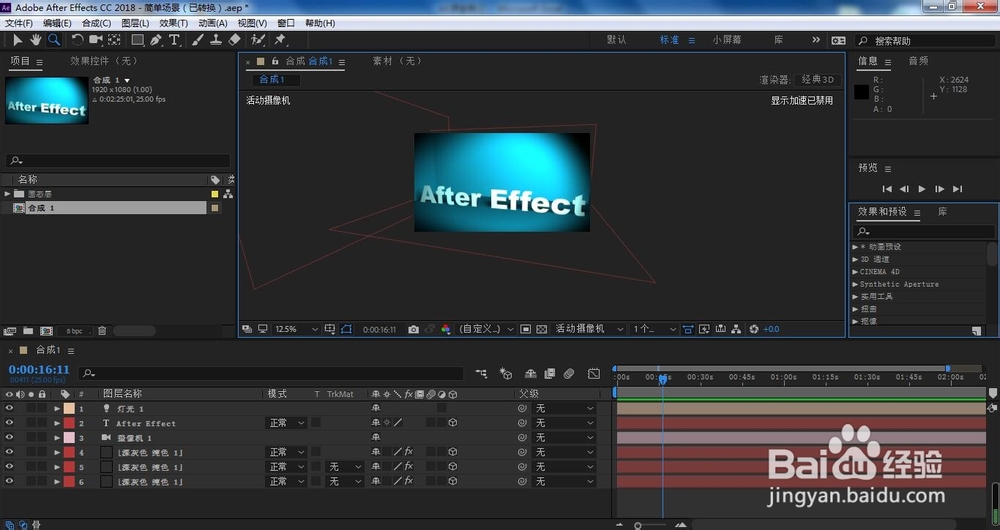Select the Pan Behind anchor point tool
This screenshot has width=1000, height=530.
pos(114,40)
